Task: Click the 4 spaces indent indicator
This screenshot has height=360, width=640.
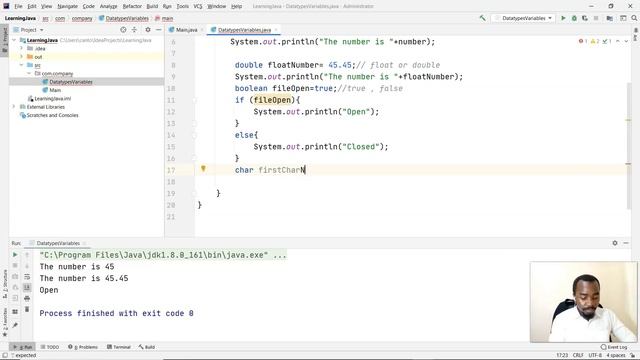Action: point(616,356)
